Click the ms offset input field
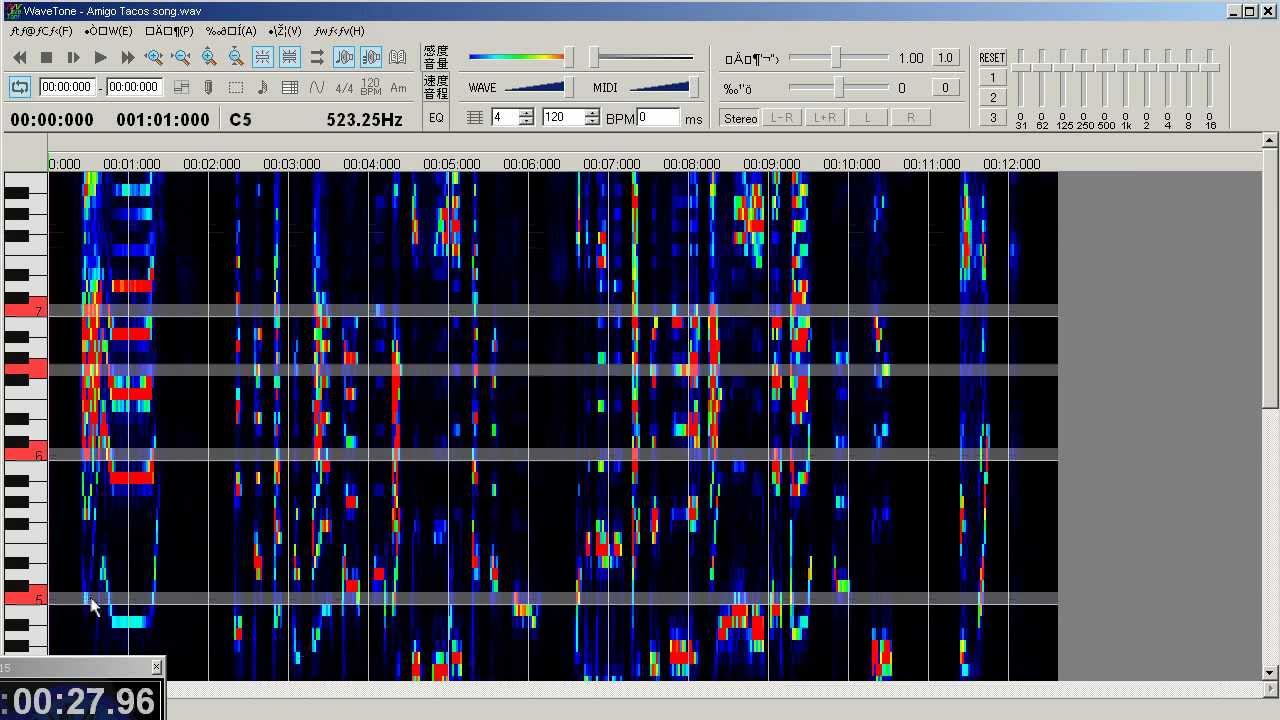This screenshot has height=720, width=1280. (658, 118)
